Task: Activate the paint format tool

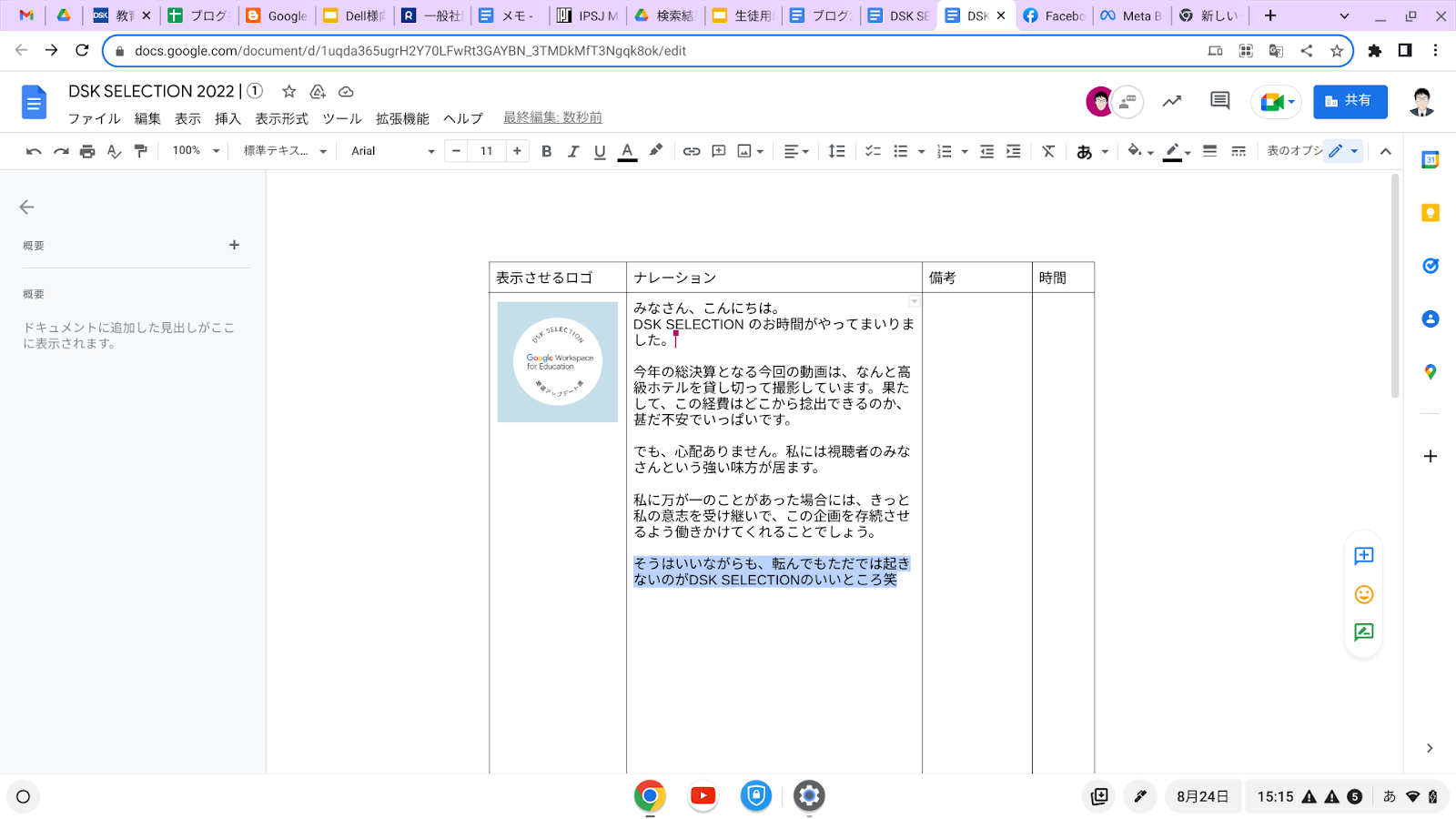Action: point(141,151)
